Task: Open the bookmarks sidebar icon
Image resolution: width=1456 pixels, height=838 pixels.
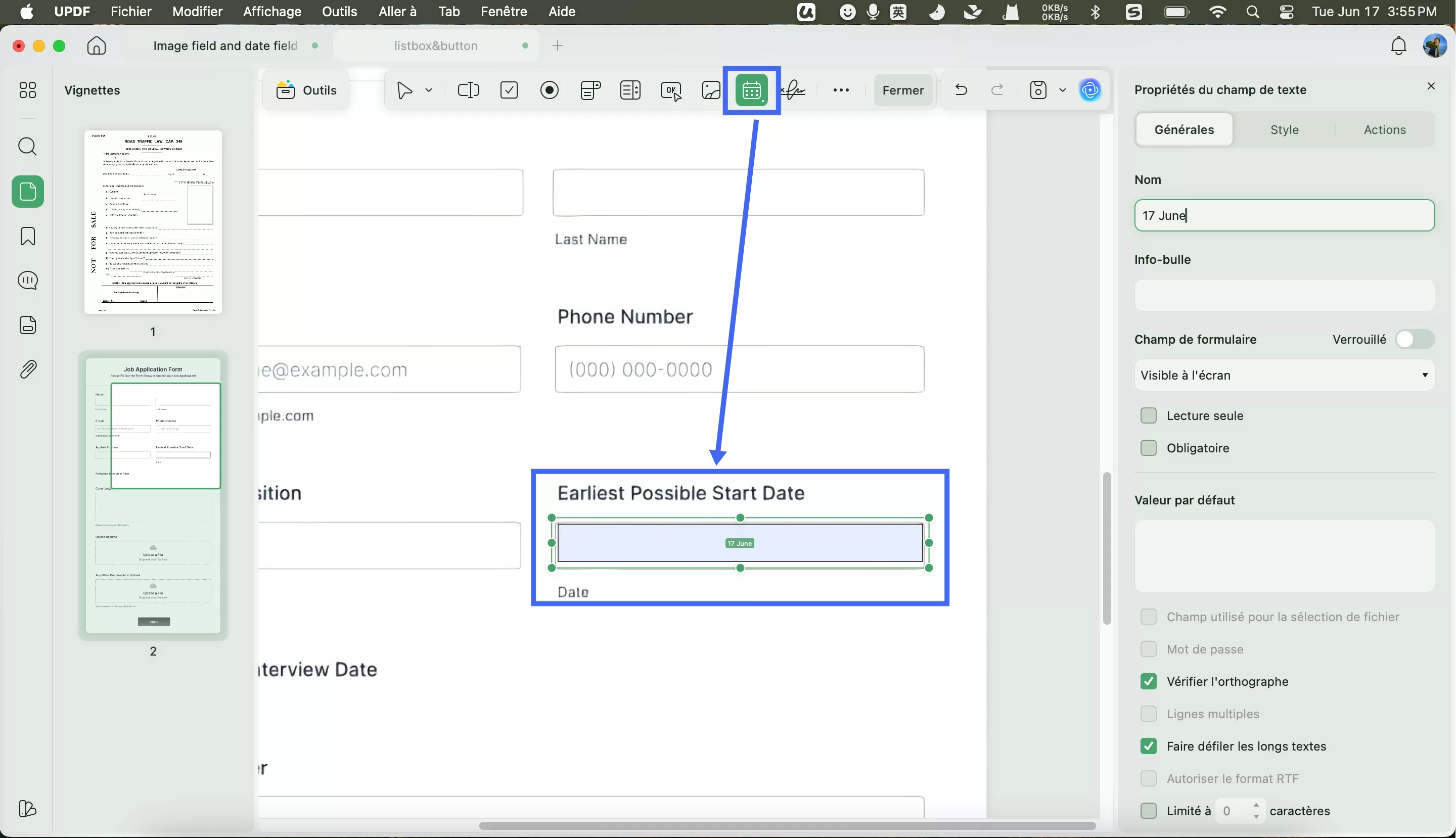Action: (28, 236)
